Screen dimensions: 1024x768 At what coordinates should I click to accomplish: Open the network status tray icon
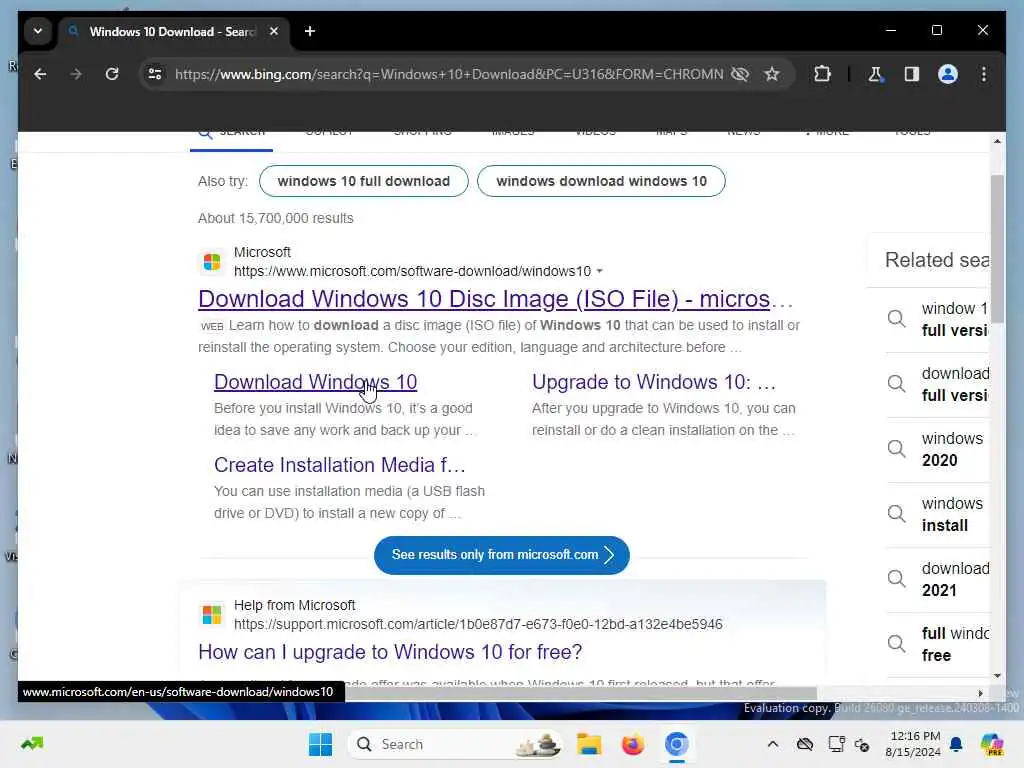click(x=836, y=744)
